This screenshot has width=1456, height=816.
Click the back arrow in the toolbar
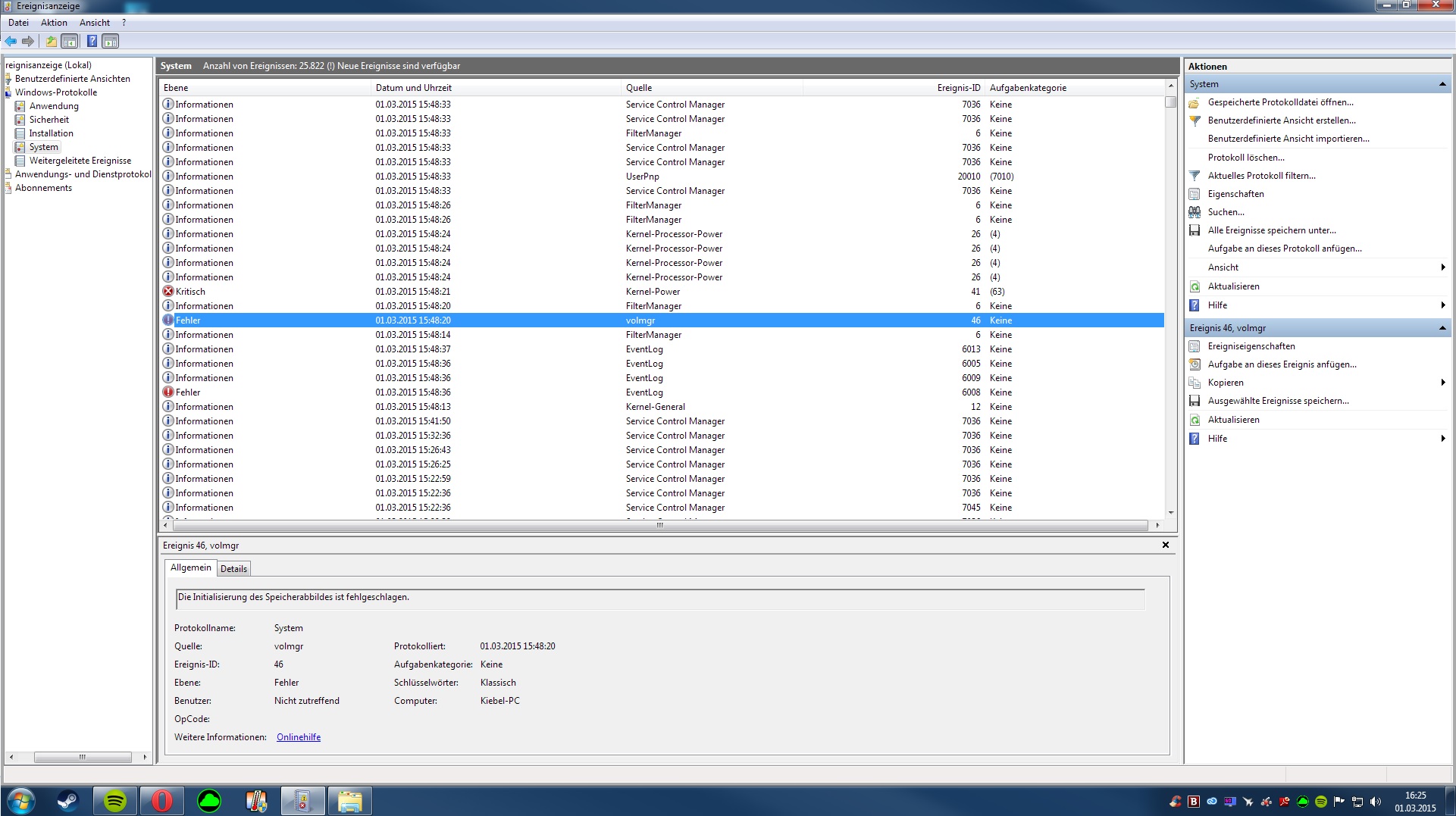click(x=11, y=42)
